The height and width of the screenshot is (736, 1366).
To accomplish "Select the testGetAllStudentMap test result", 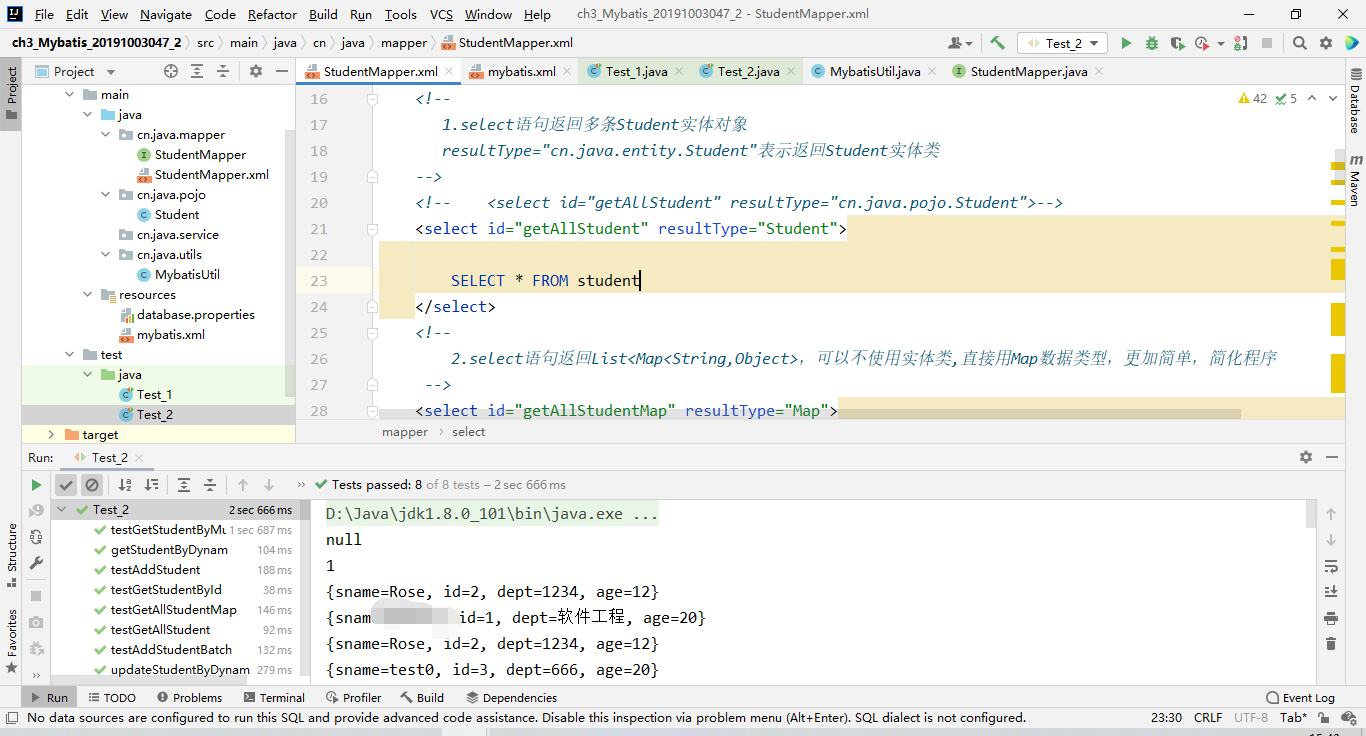I will (x=174, y=610).
